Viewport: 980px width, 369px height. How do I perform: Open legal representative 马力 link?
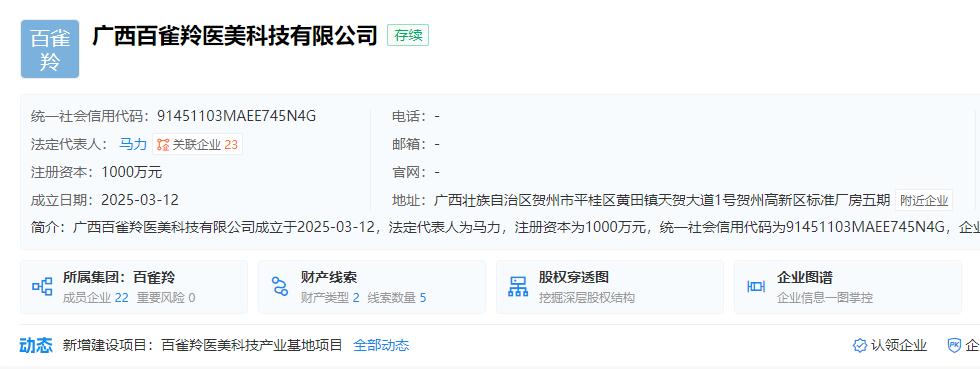[x=132, y=144]
